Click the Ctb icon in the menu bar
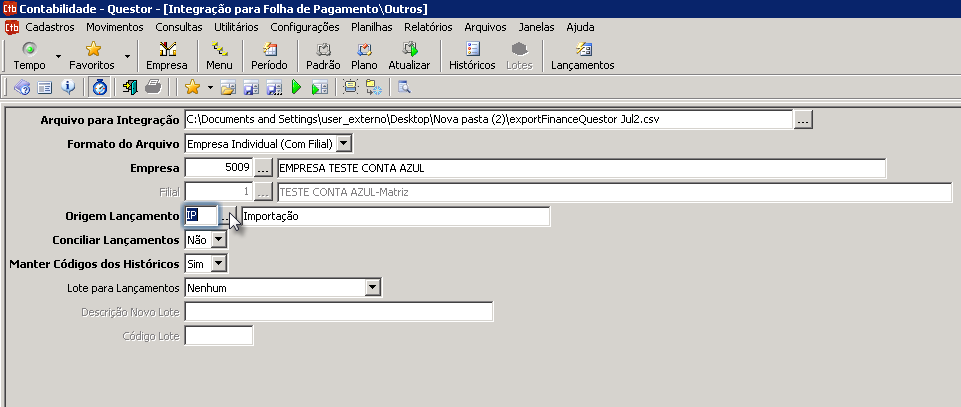This screenshot has width=961, height=407. [x=12, y=27]
